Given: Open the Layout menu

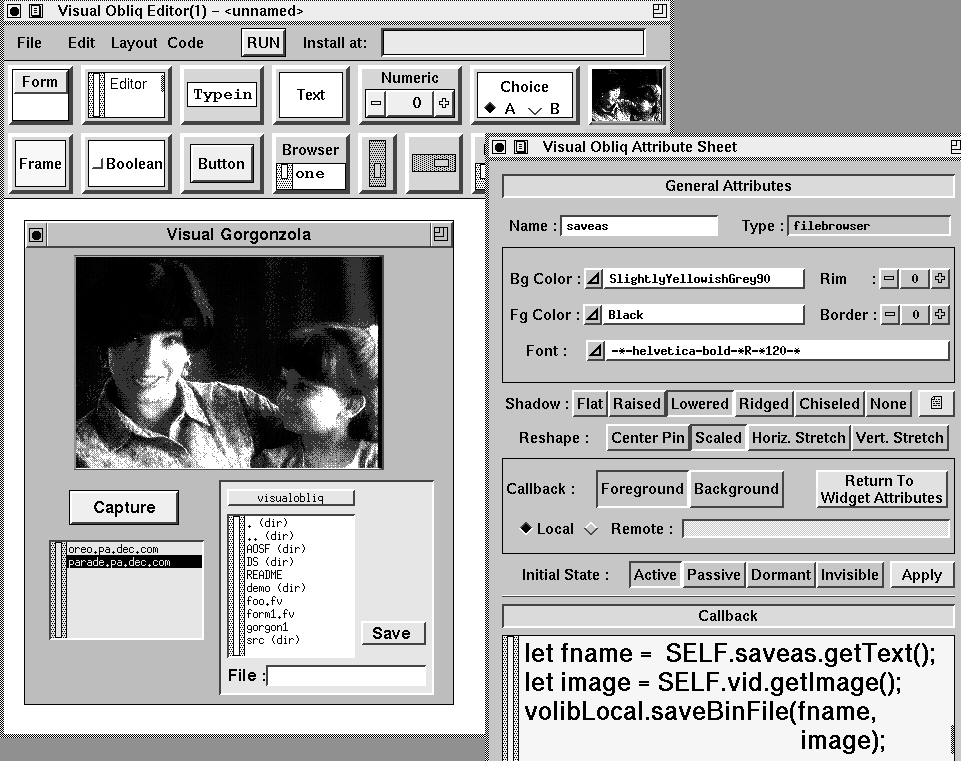Looking at the screenshot, I should 134,43.
